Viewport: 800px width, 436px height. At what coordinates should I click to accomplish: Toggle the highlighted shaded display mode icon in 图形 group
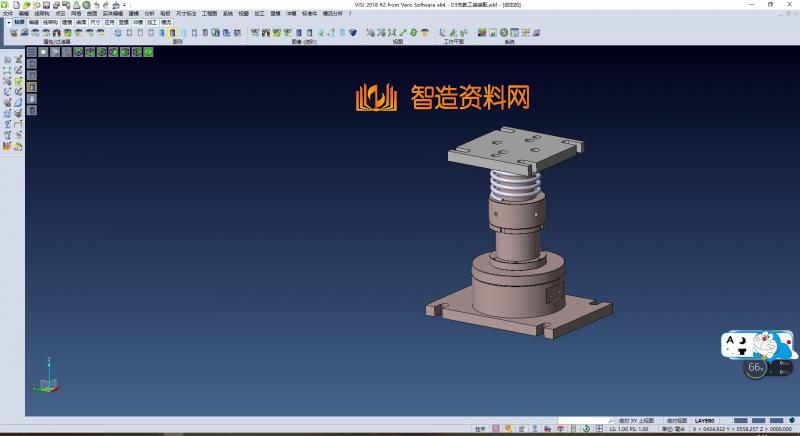point(172,33)
